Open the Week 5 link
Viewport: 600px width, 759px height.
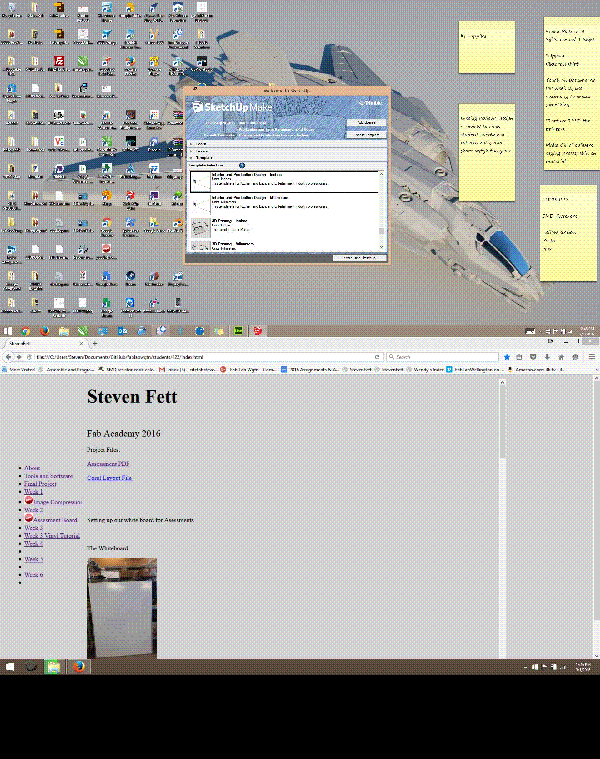33,559
